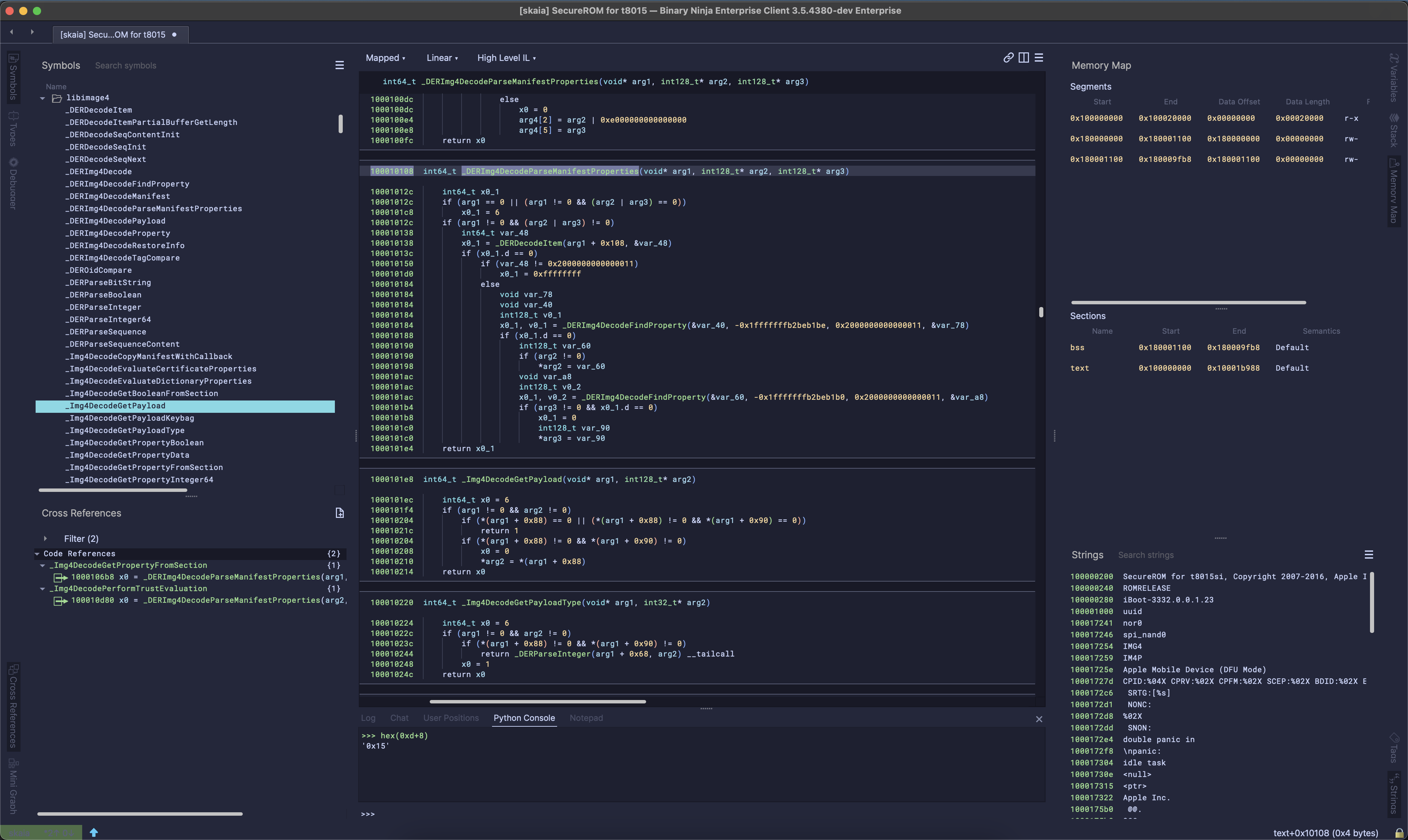This screenshot has height=840, width=1408.
Task: Collapse the Code References group
Action: tap(37, 554)
